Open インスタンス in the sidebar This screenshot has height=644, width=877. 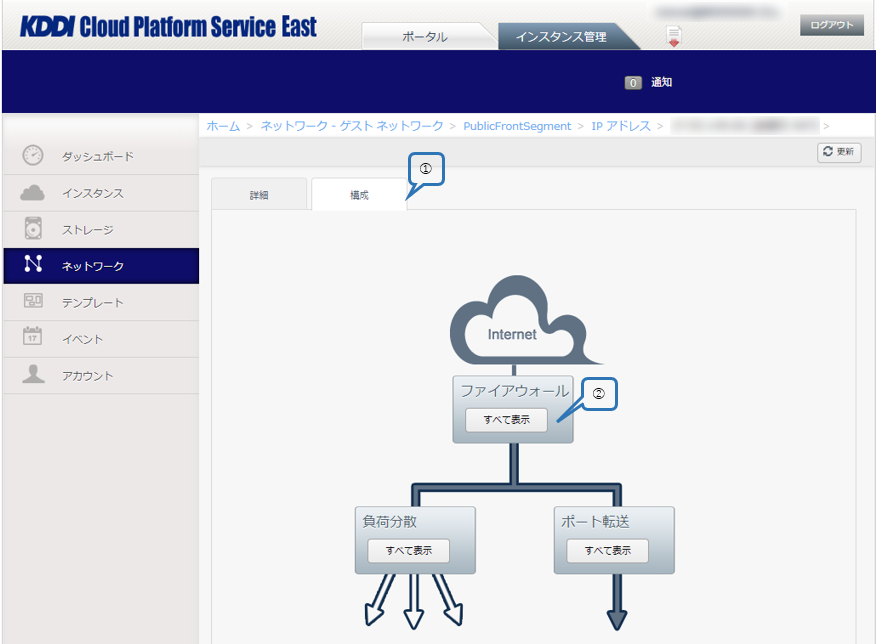[x=101, y=193]
